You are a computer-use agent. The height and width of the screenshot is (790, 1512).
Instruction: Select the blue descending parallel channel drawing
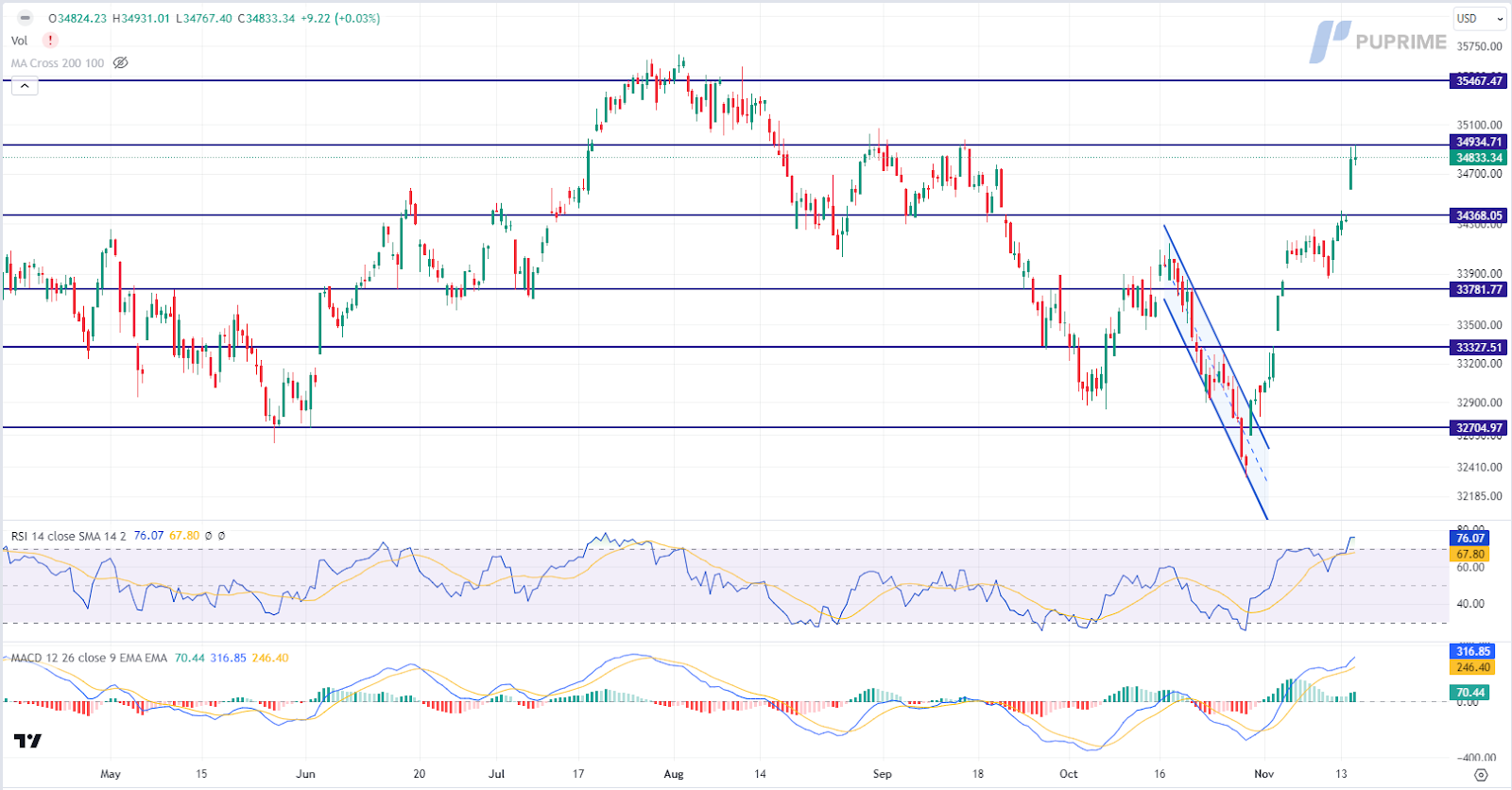pyautogui.click(x=1216, y=373)
